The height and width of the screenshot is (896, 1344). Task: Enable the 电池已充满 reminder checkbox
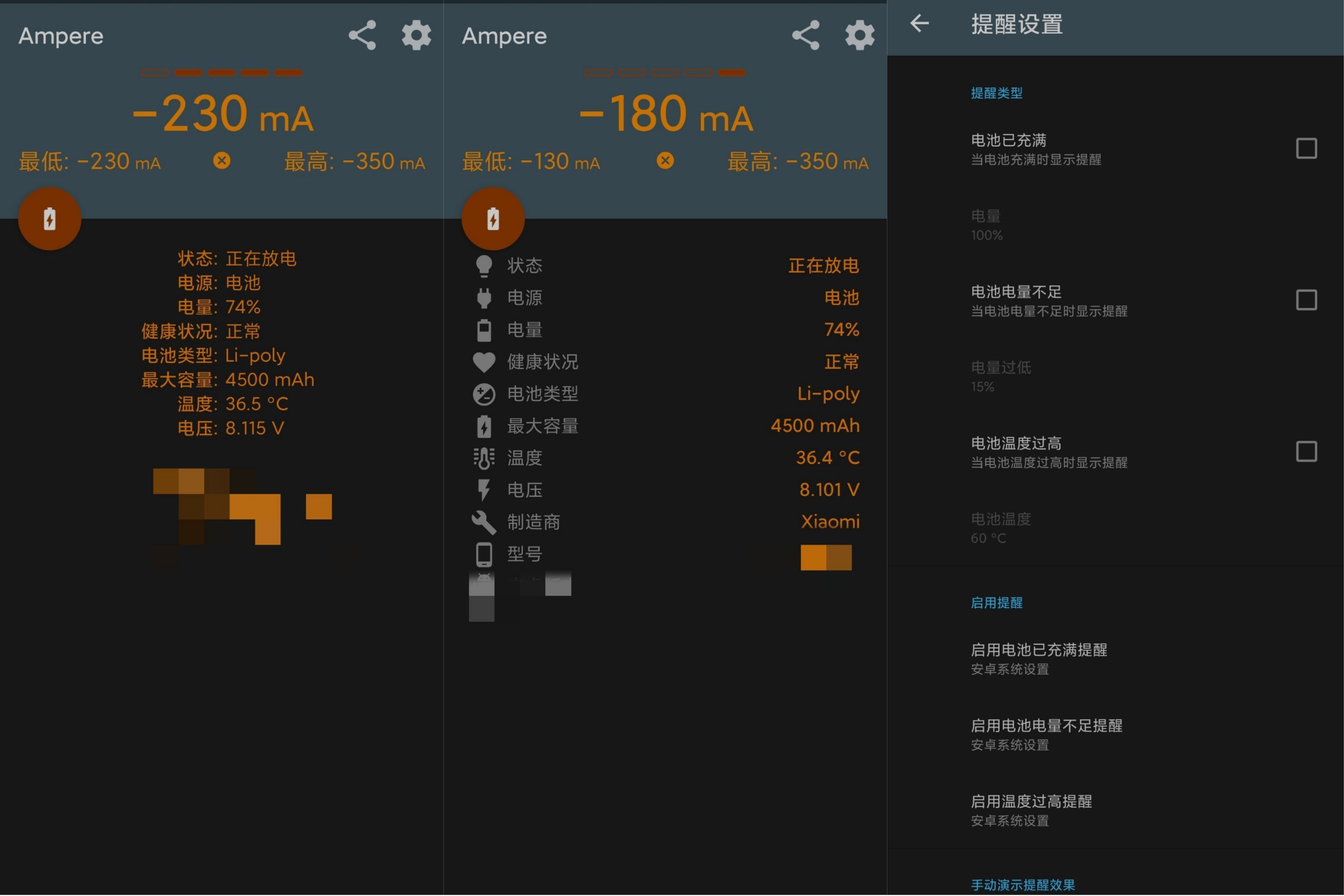pyautogui.click(x=1307, y=148)
